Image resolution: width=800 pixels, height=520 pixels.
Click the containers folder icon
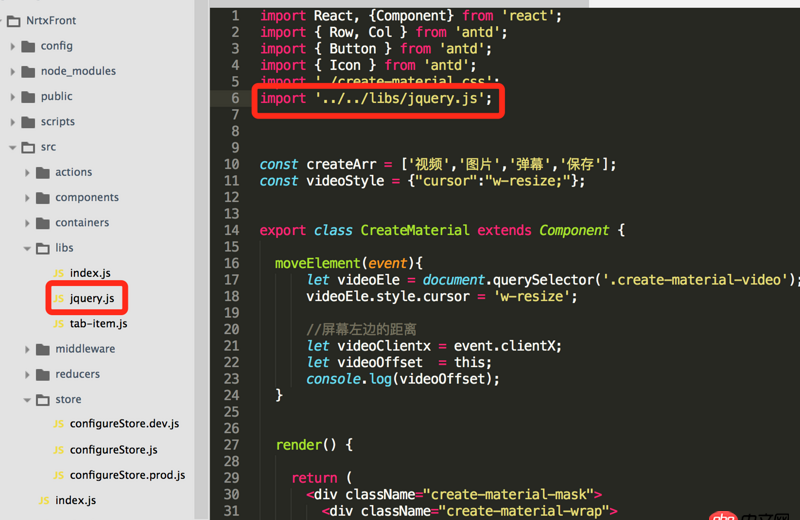pyautogui.click(x=43, y=223)
